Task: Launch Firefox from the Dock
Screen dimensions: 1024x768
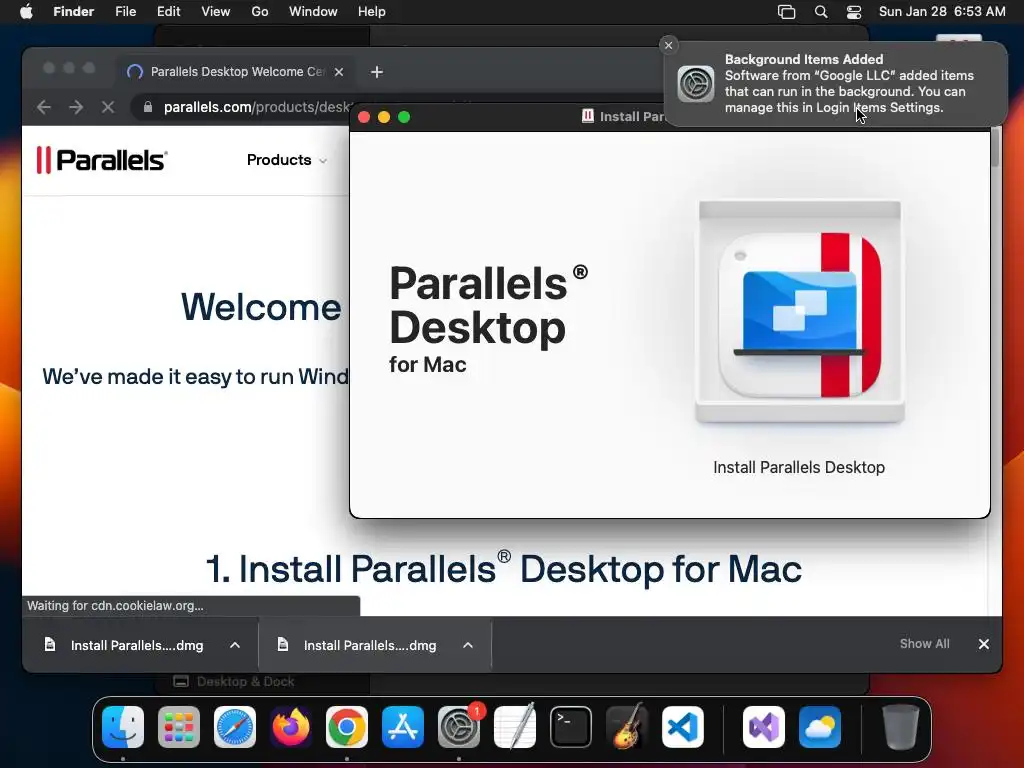Action: tap(291, 727)
